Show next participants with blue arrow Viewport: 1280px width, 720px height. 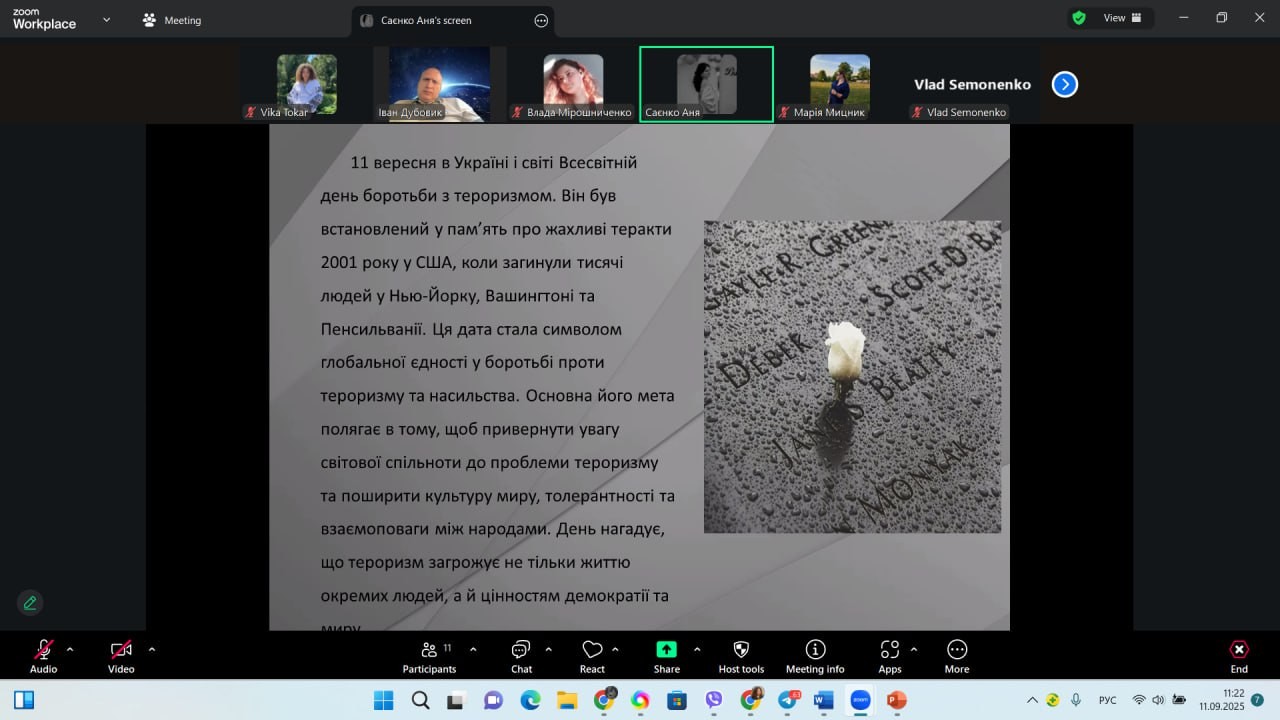click(x=1065, y=85)
